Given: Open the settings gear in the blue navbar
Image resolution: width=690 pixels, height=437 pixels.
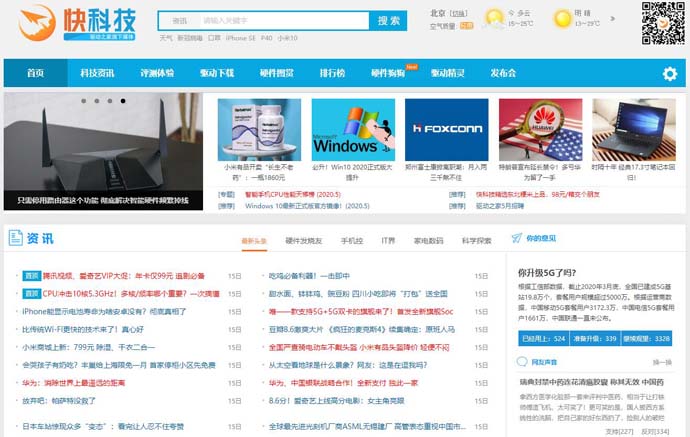Looking at the screenshot, I should tap(670, 73).
